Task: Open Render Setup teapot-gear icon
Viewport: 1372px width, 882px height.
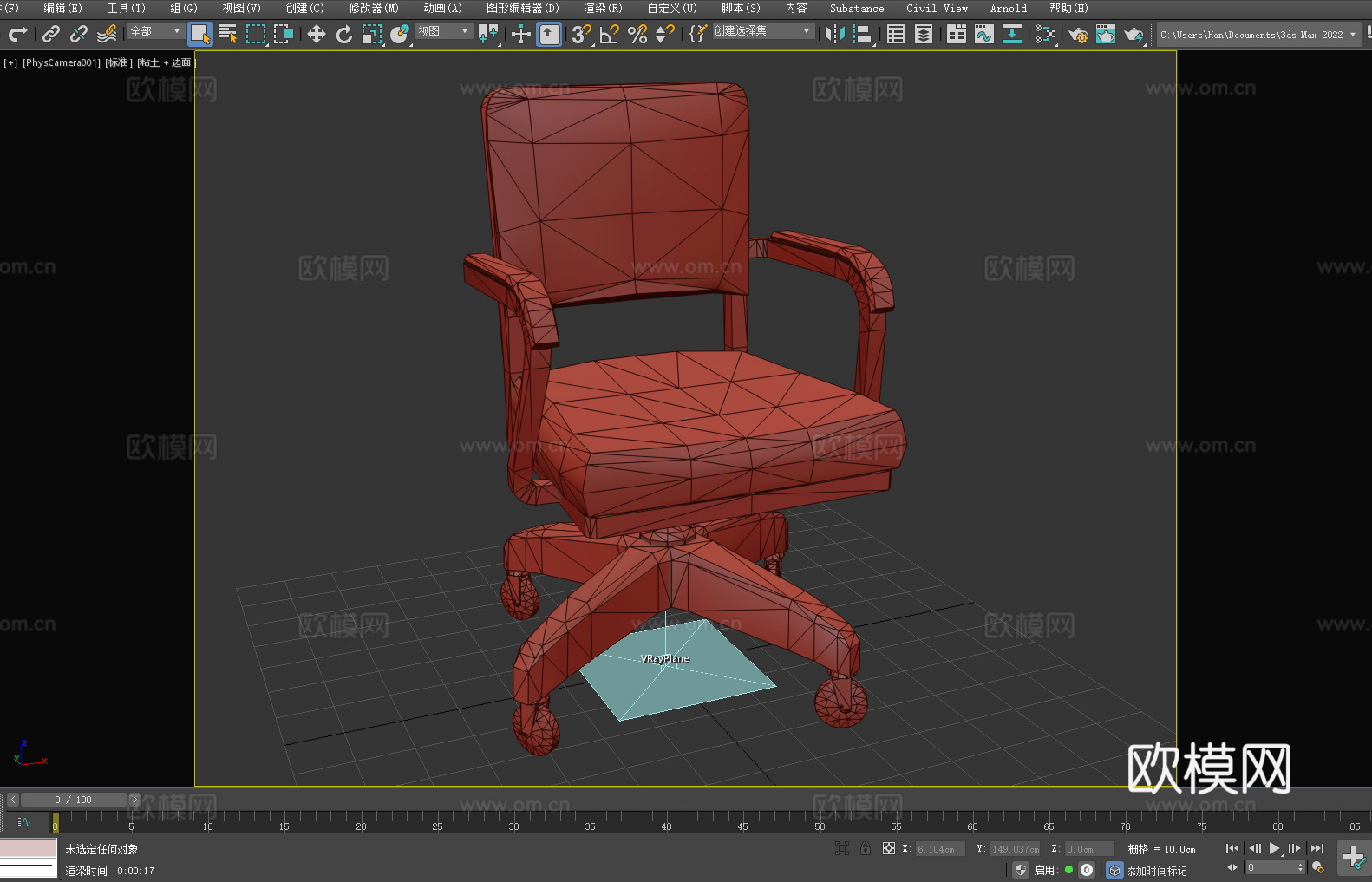Action: 1078,34
